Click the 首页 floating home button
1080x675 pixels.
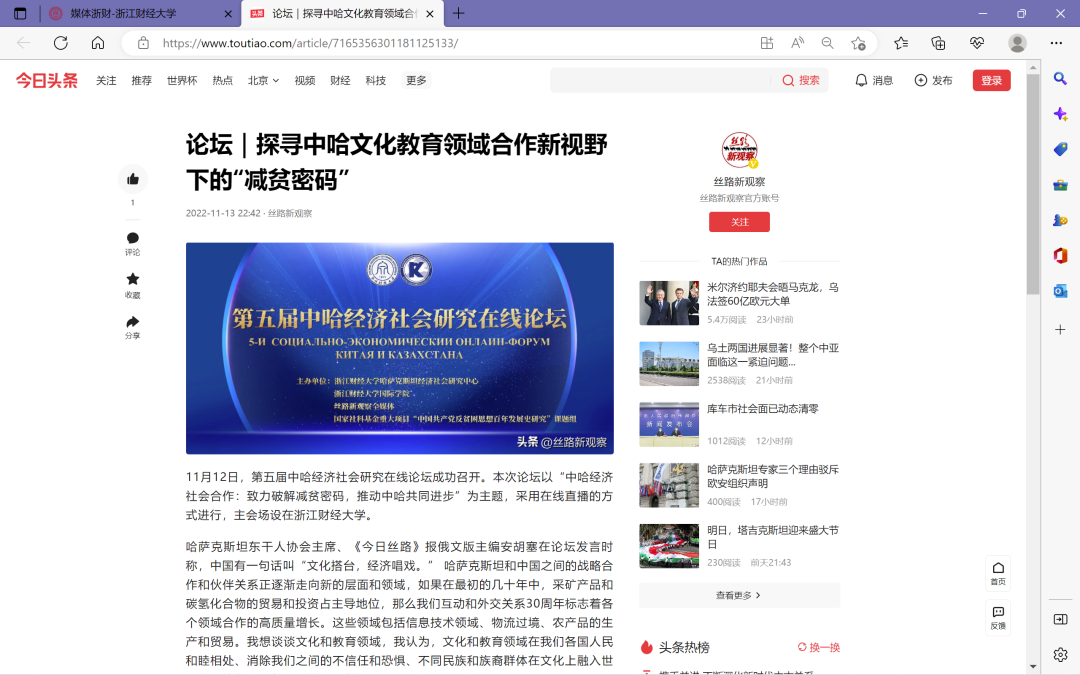pyautogui.click(x=998, y=573)
